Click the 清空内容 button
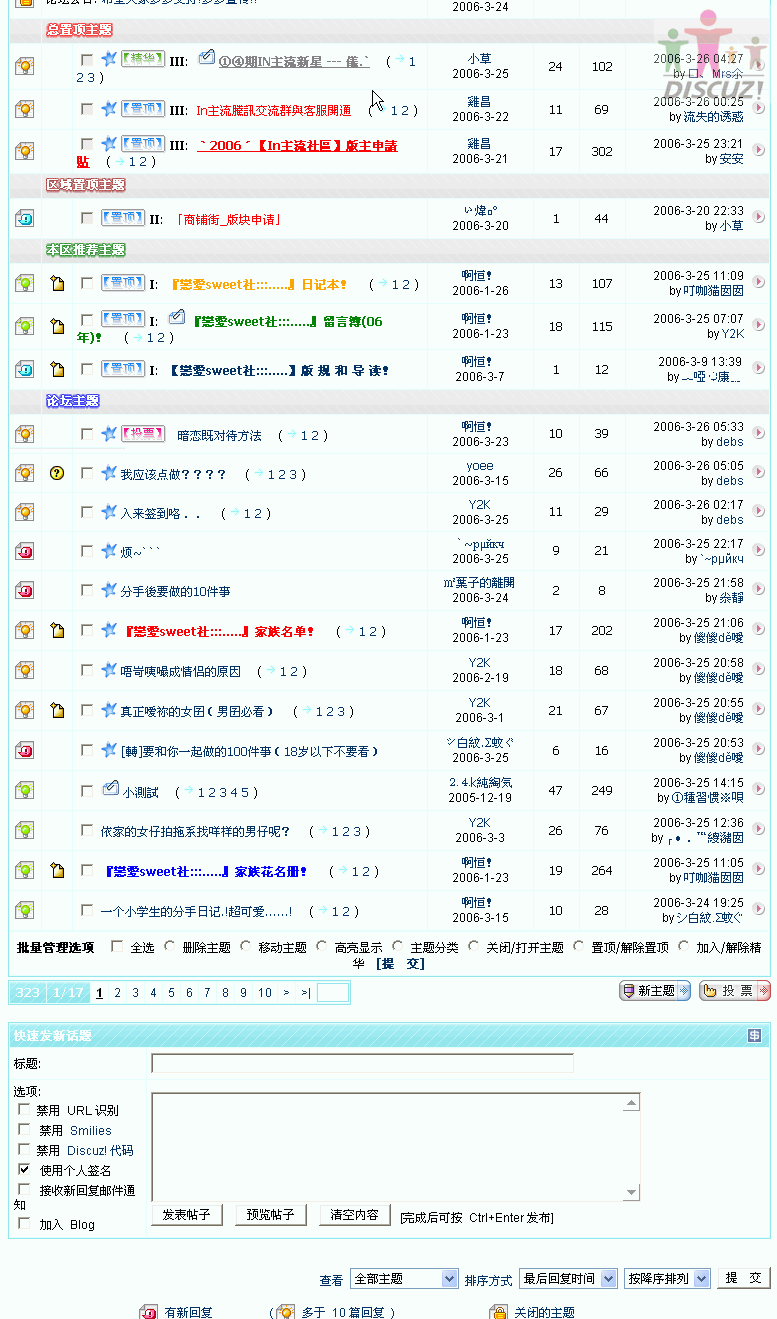The height and width of the screenshot is (1319, 777). [x=355, y=1215]
